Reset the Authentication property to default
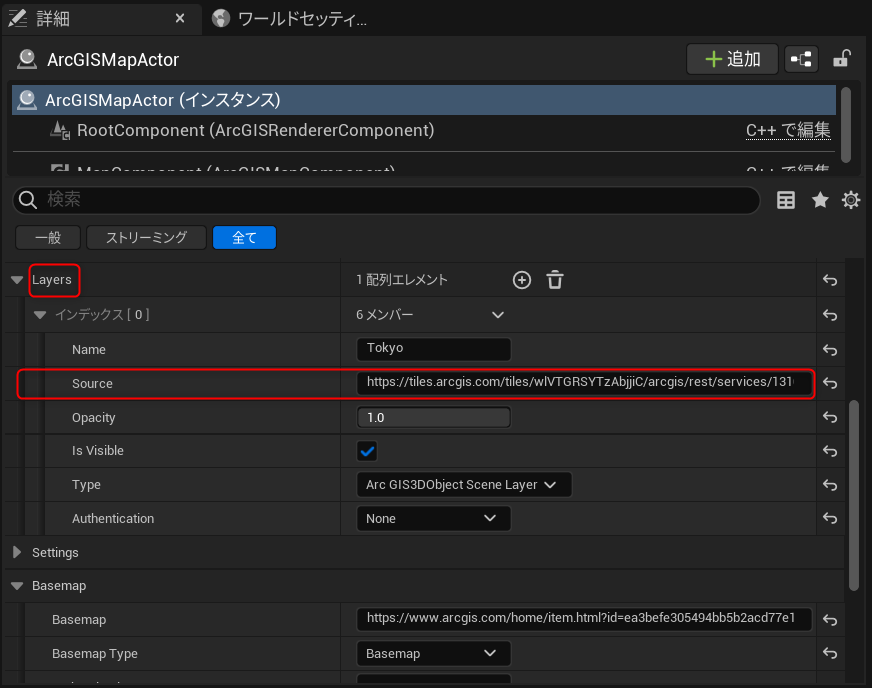Viewport: 872px width, 688px height. pyautogui.click(x=830, y=518)
